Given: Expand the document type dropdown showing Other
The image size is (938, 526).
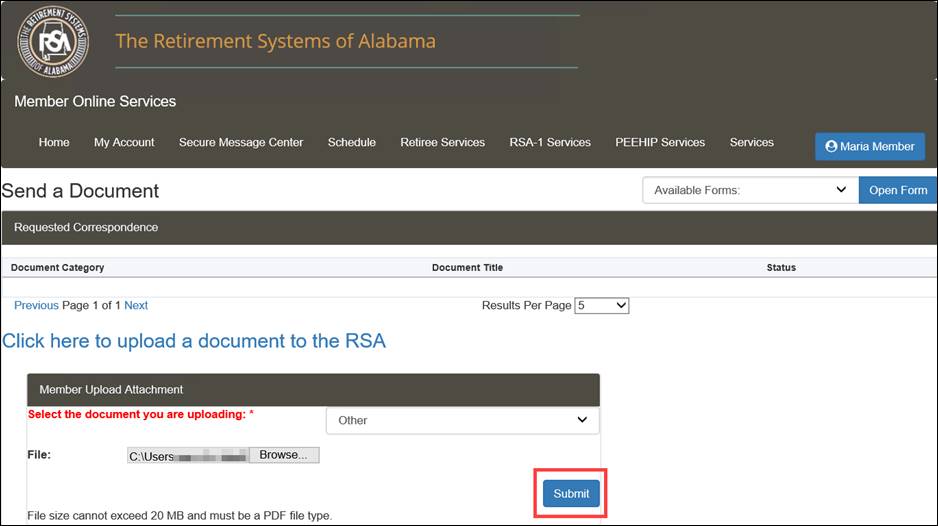Looking at the screenshot, I should click(462, 420).
